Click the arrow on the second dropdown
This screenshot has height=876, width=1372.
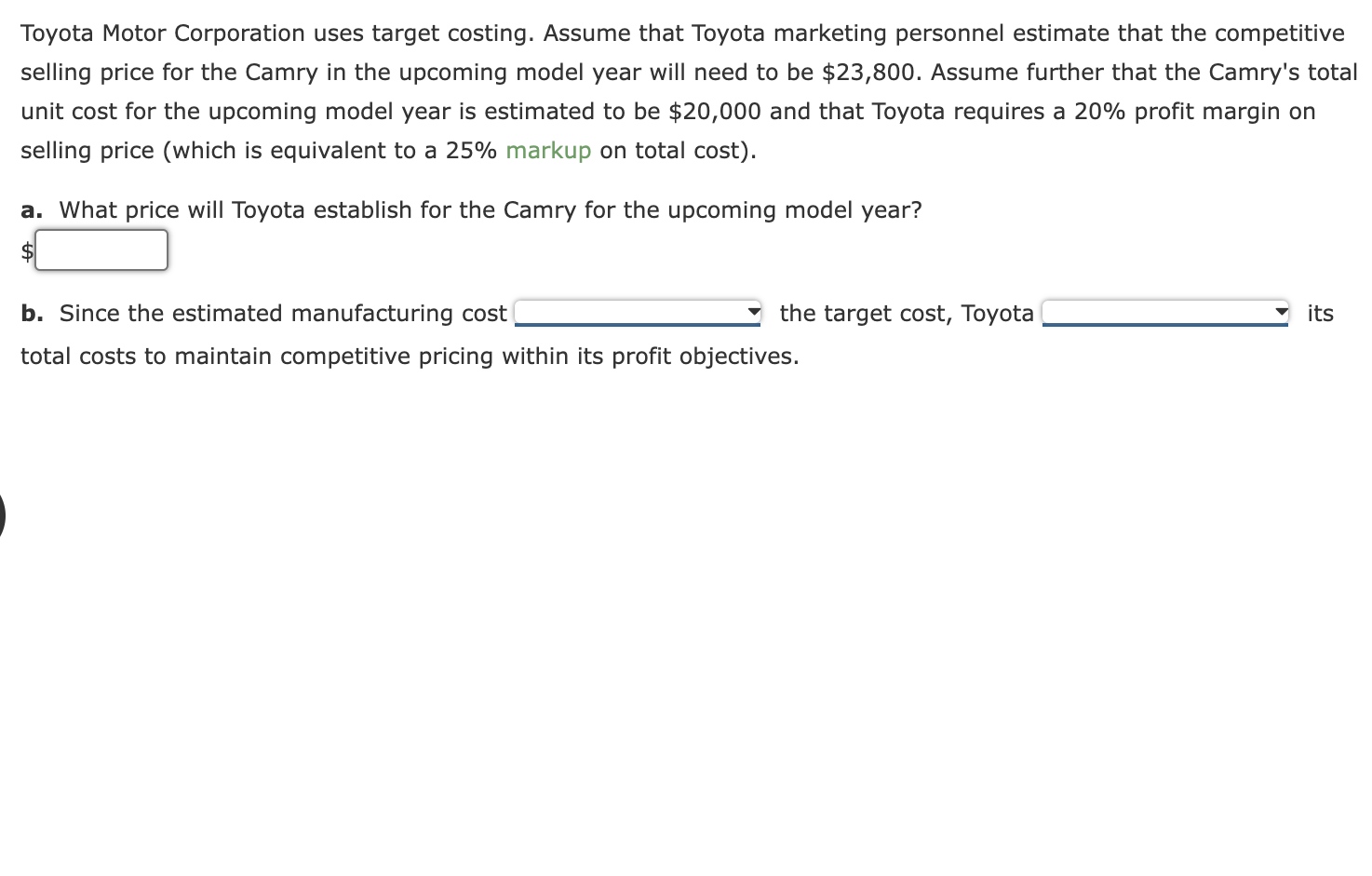[x=1282, y=312]
